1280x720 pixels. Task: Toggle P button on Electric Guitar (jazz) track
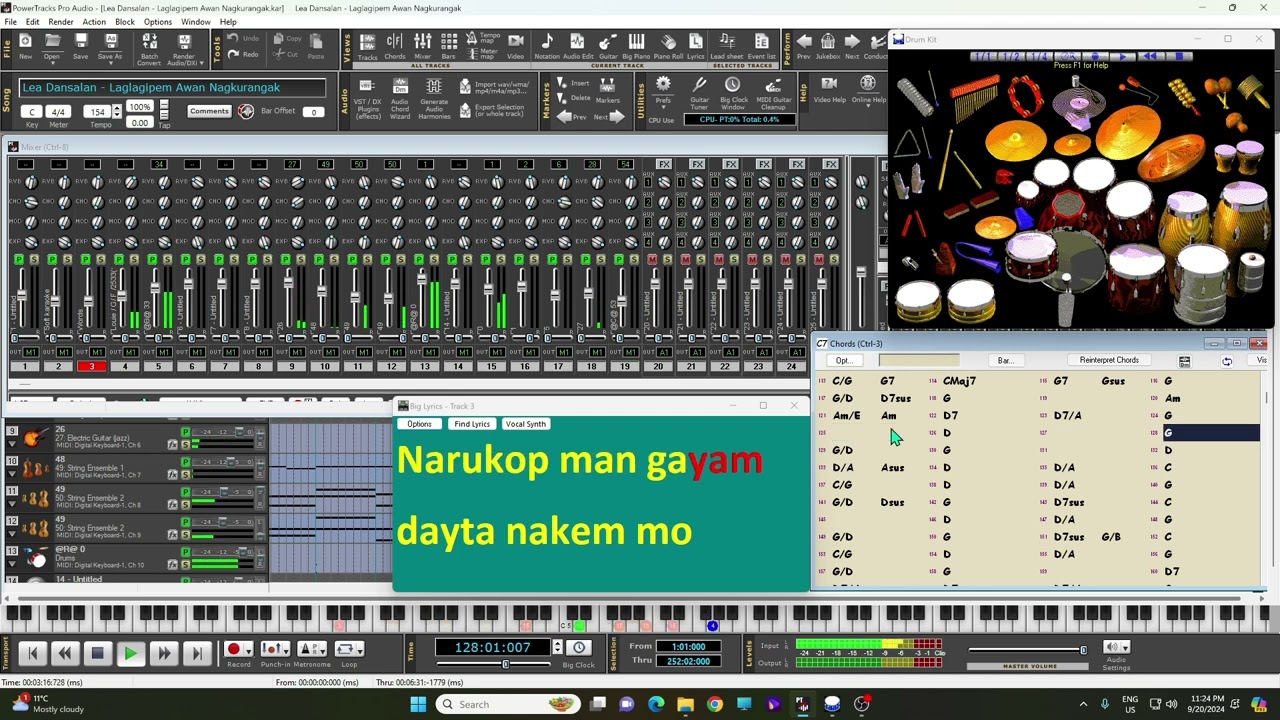pyautogui.click(x=185, y=432)
